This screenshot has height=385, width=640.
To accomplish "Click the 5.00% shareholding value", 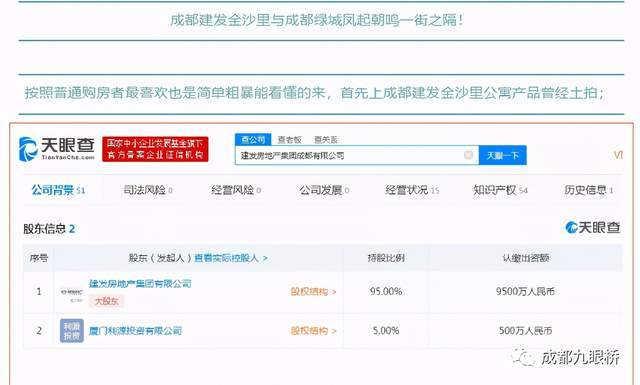I will tap(386, 330).
